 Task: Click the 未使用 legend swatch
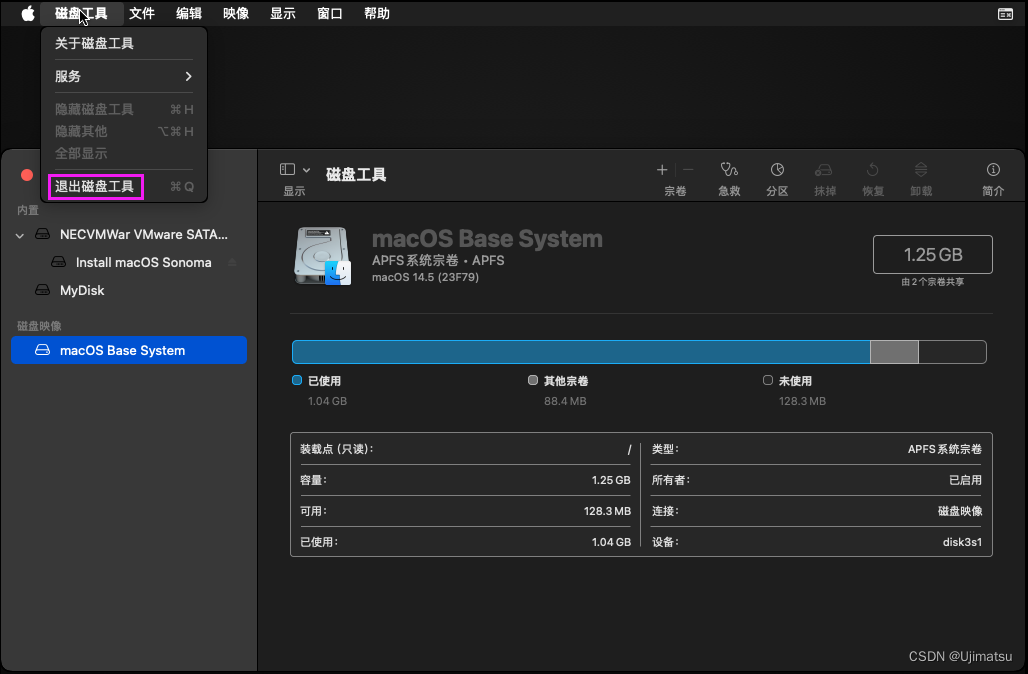tap(768, 380)
